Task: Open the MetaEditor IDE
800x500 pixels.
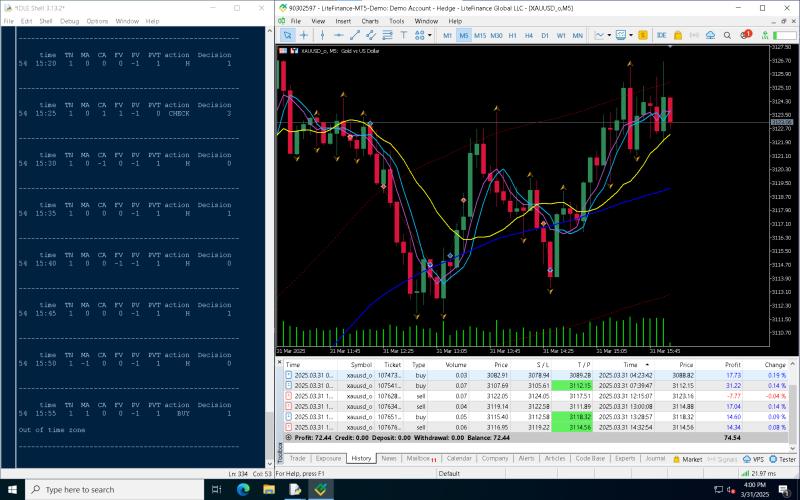Action: (662, 35)
